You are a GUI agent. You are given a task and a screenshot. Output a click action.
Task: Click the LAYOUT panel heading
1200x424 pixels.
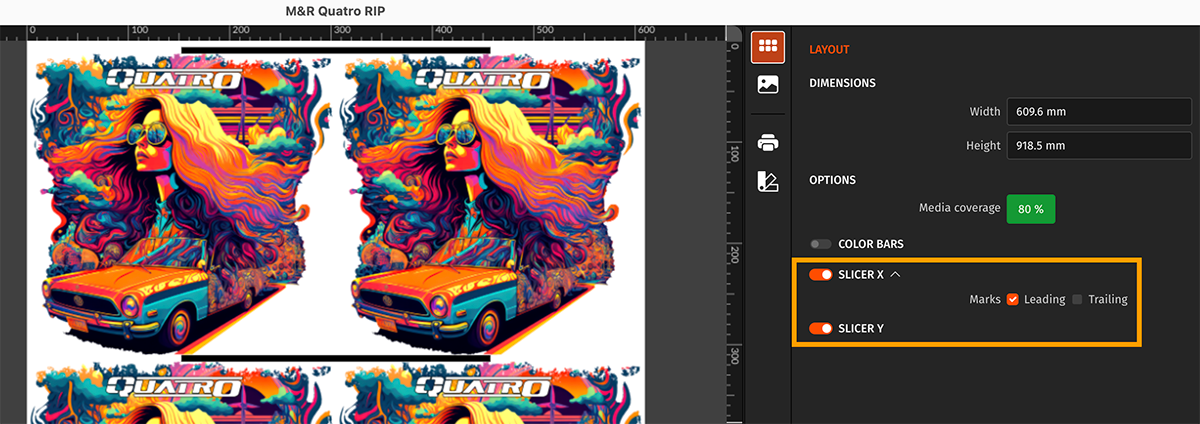click(829, 49)
